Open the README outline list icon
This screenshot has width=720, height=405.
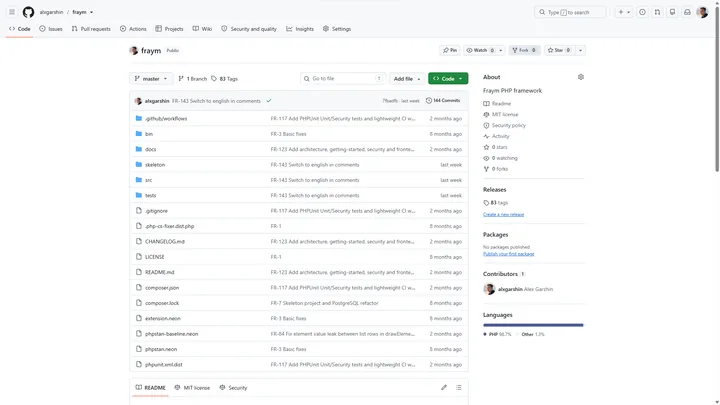[x=459, y=388]
